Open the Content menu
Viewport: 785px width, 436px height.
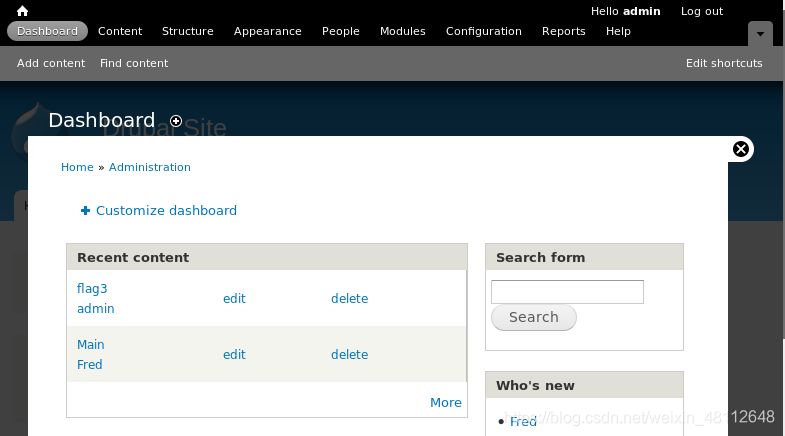120,31
